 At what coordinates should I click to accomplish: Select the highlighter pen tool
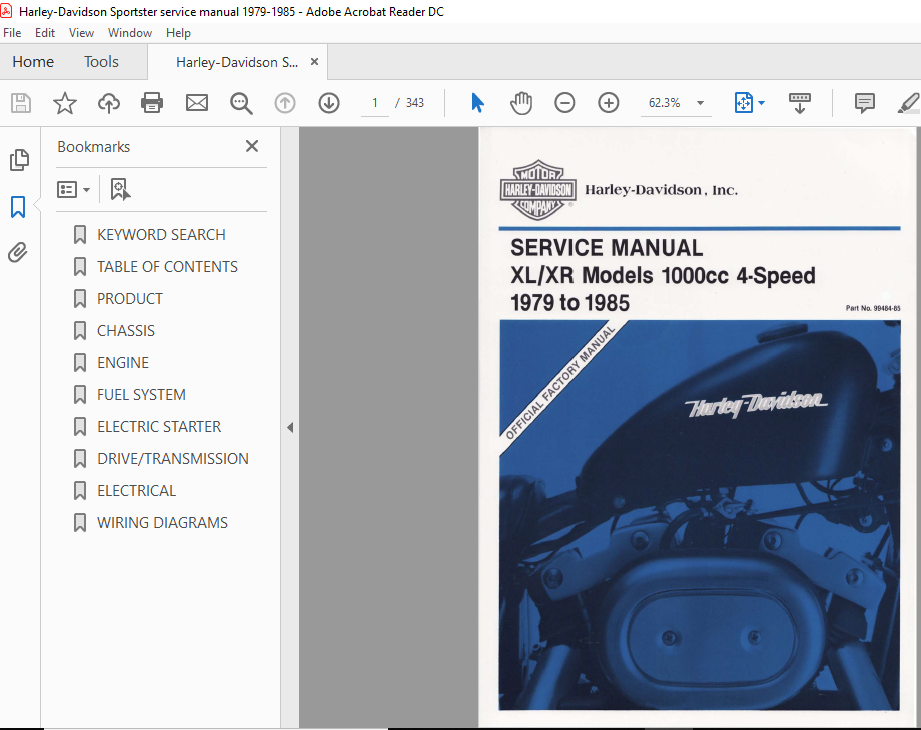[909, 103]
